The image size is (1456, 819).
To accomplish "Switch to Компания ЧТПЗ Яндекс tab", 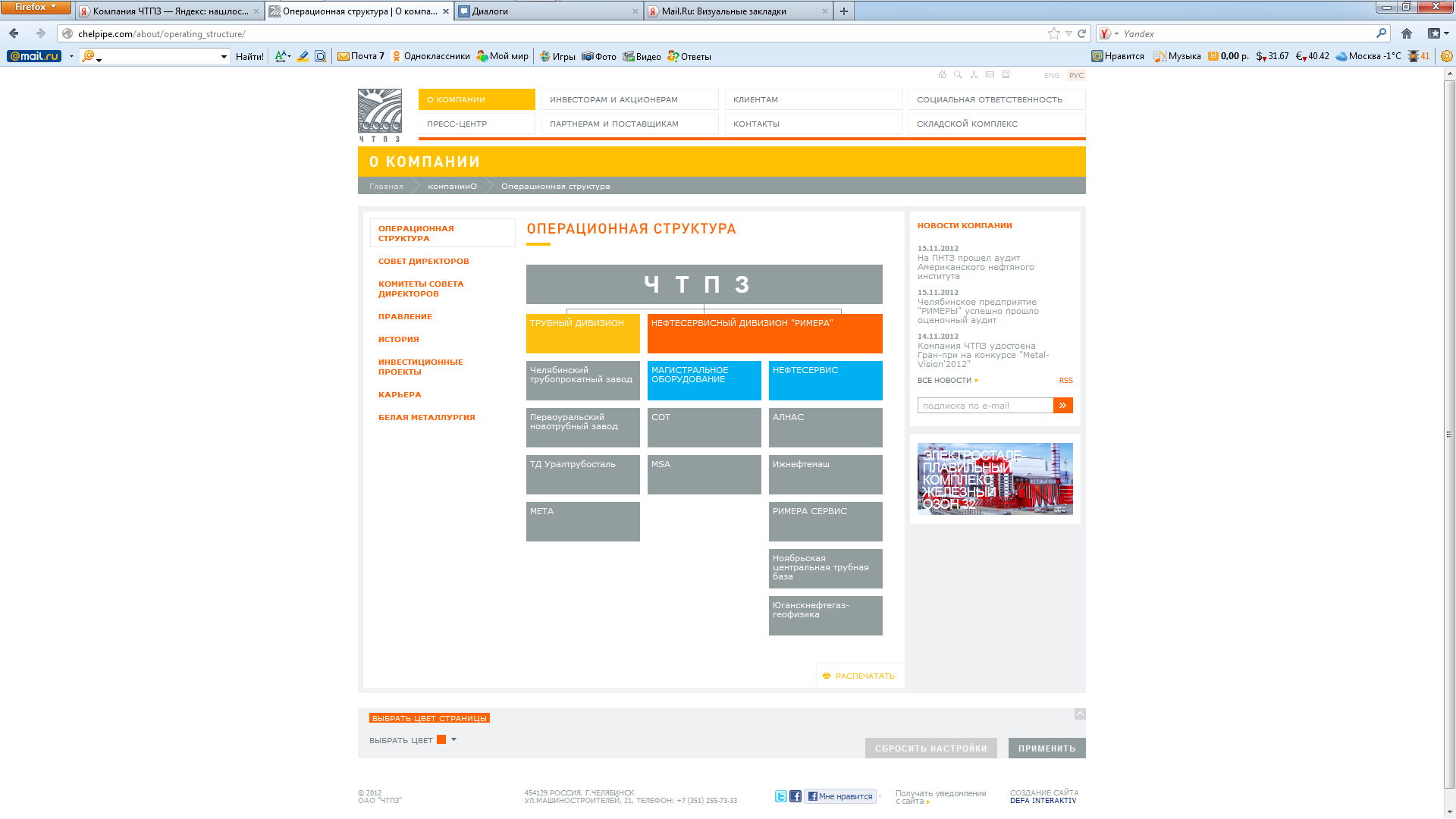I will coord(170,11).
